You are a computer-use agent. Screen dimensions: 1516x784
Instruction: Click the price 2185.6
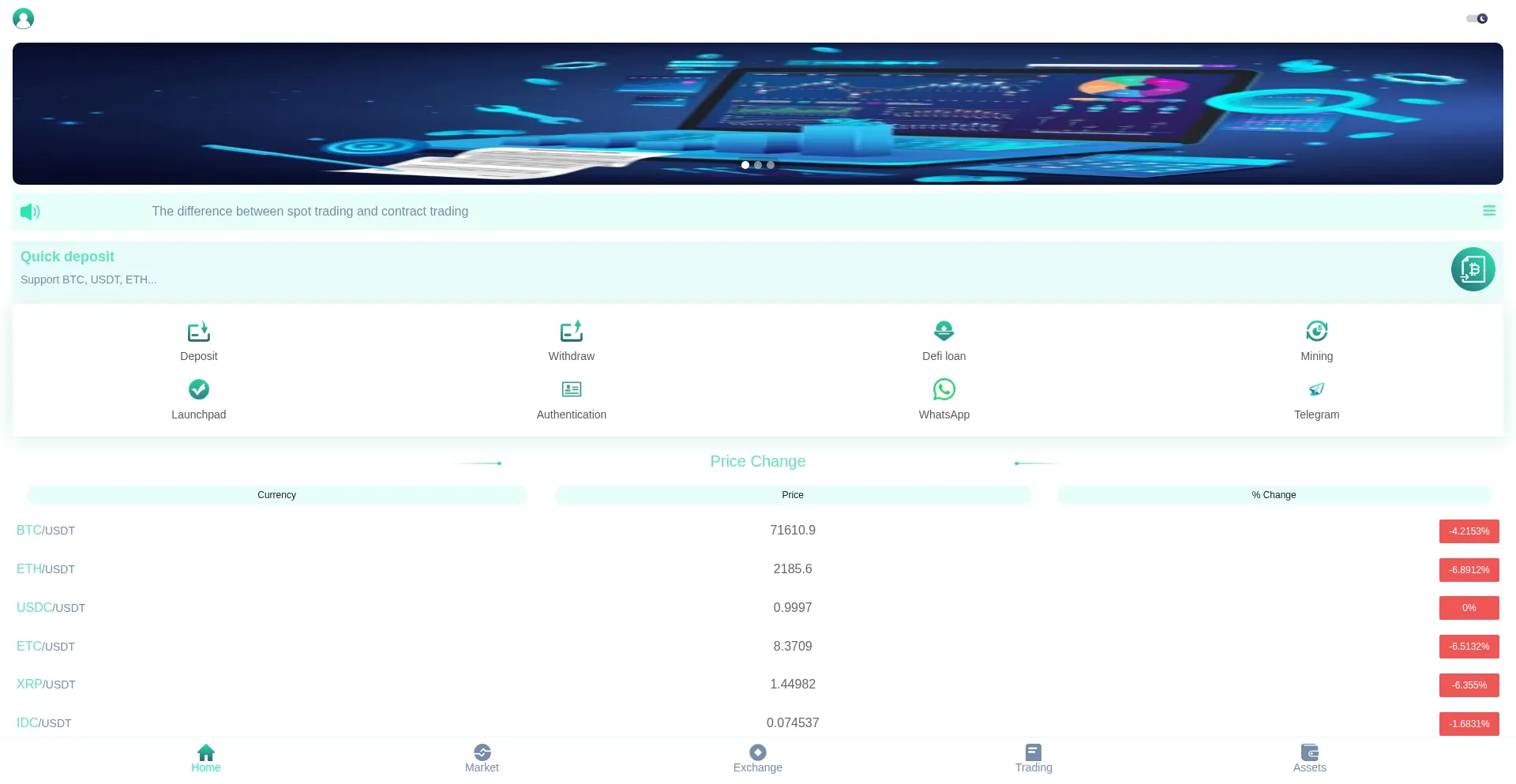[793, 569]
